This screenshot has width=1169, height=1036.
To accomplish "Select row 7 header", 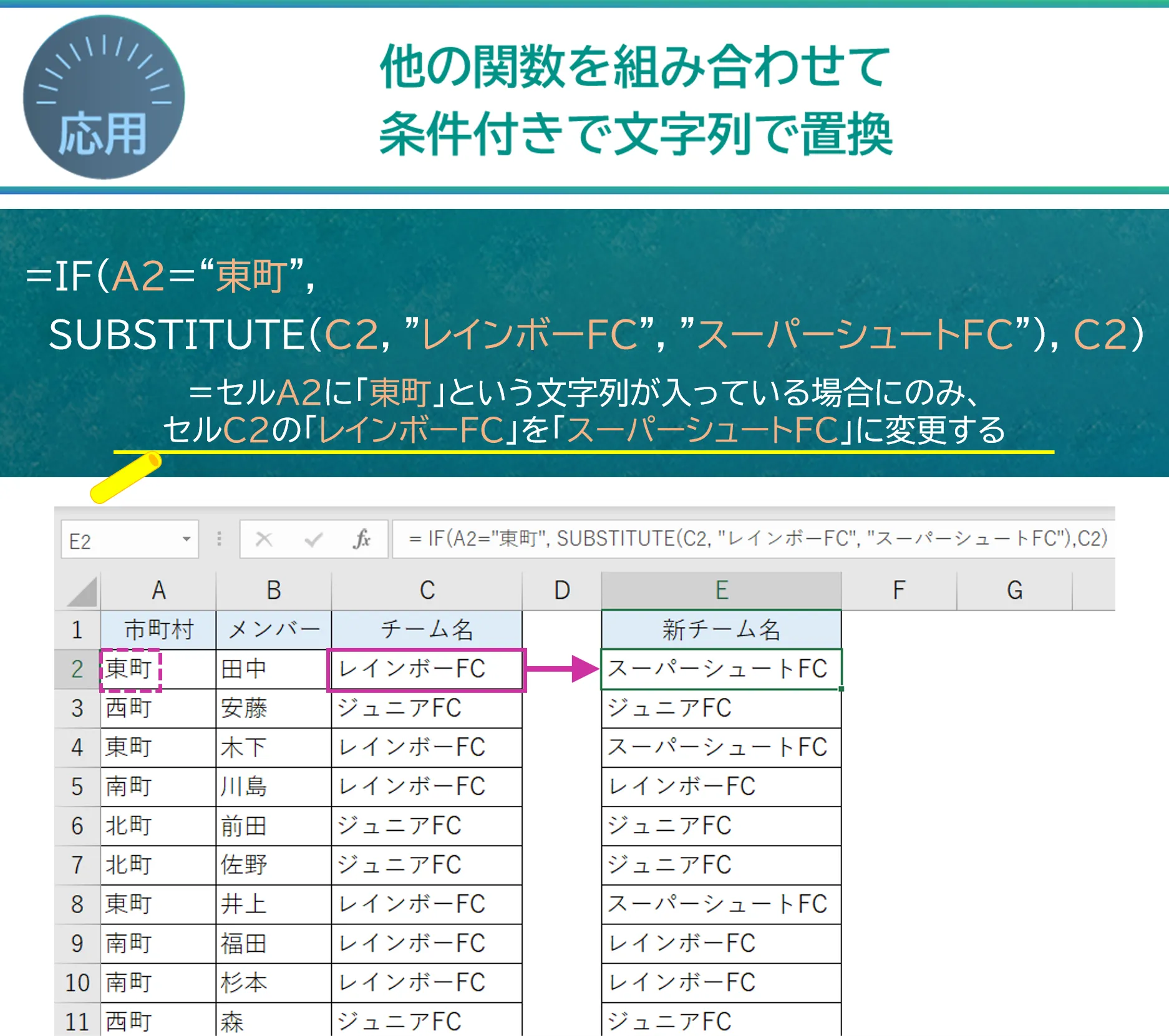I will 77,865.
